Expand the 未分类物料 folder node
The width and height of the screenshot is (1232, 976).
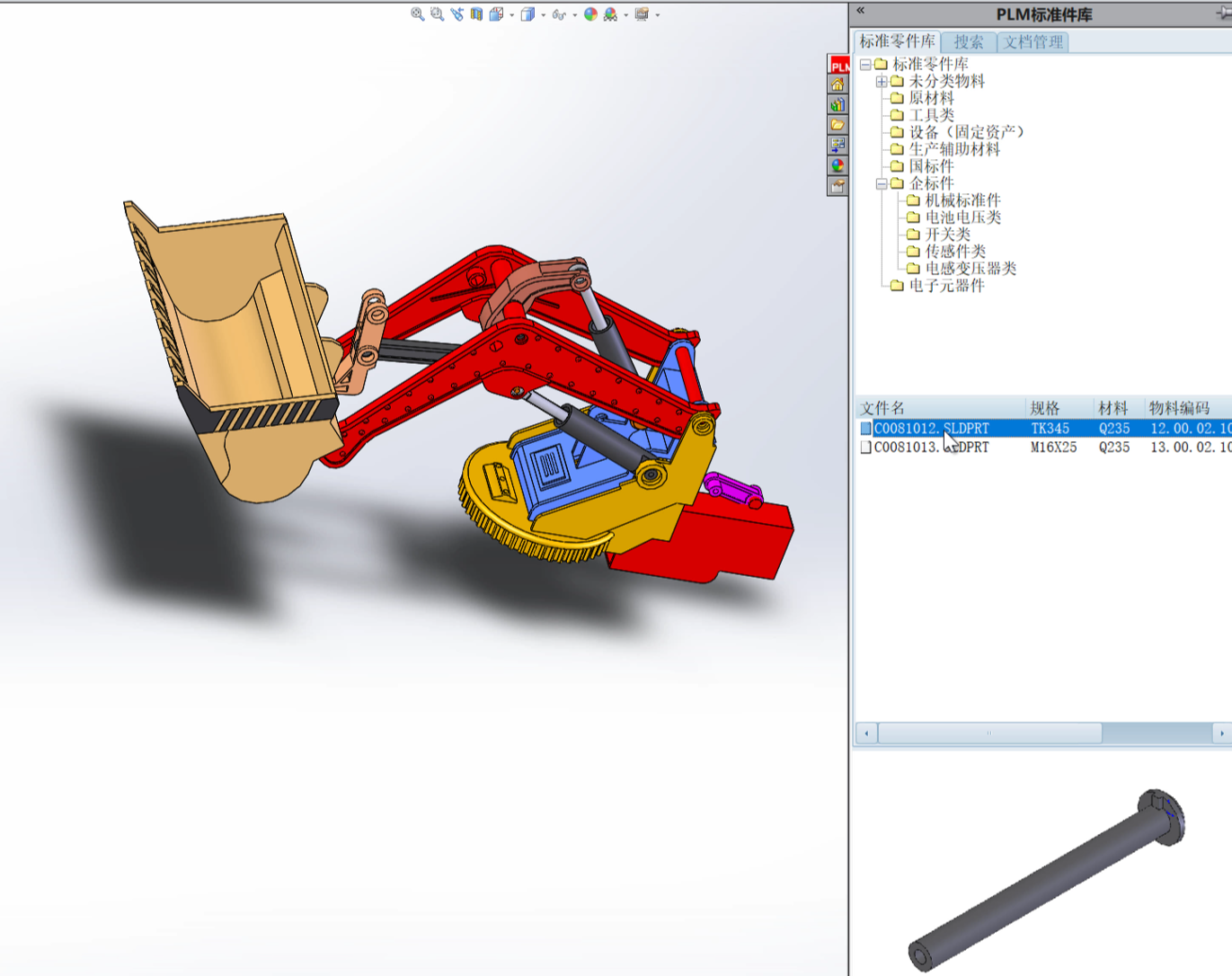tap(882, 82)
